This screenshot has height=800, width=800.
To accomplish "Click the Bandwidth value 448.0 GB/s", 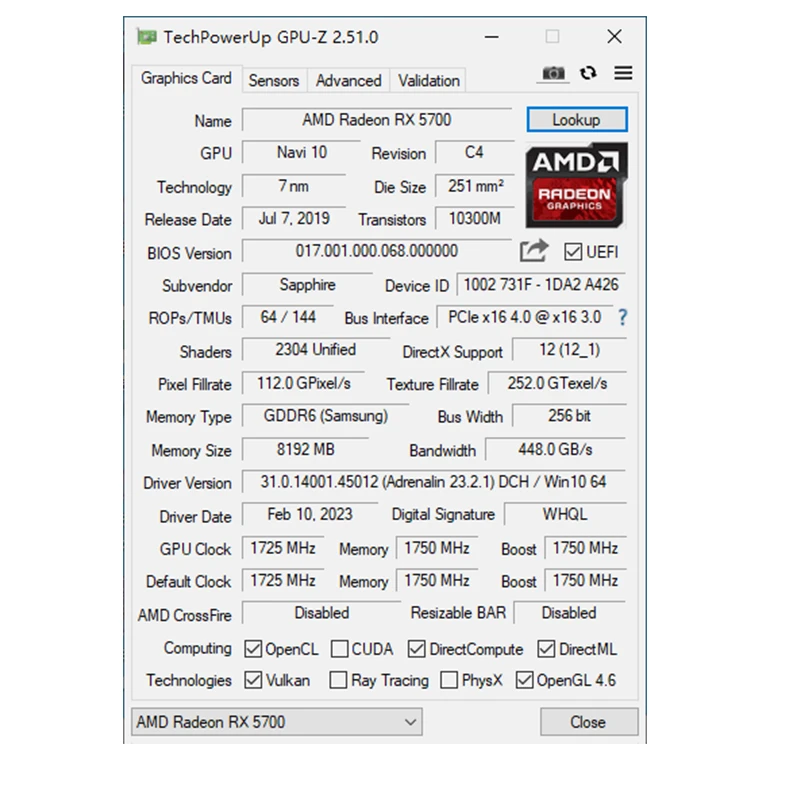I will pos(556,449).
